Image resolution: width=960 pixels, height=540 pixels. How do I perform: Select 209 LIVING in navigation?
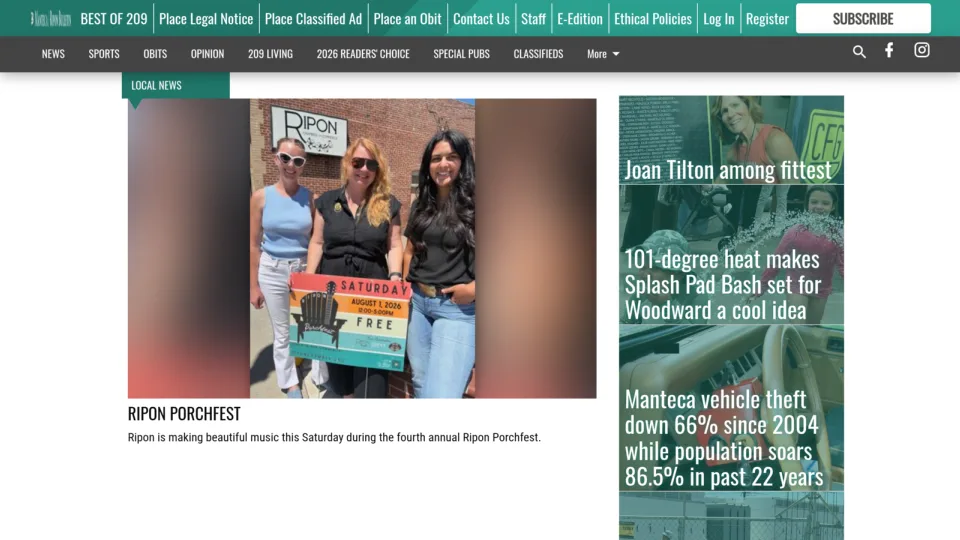270,54
